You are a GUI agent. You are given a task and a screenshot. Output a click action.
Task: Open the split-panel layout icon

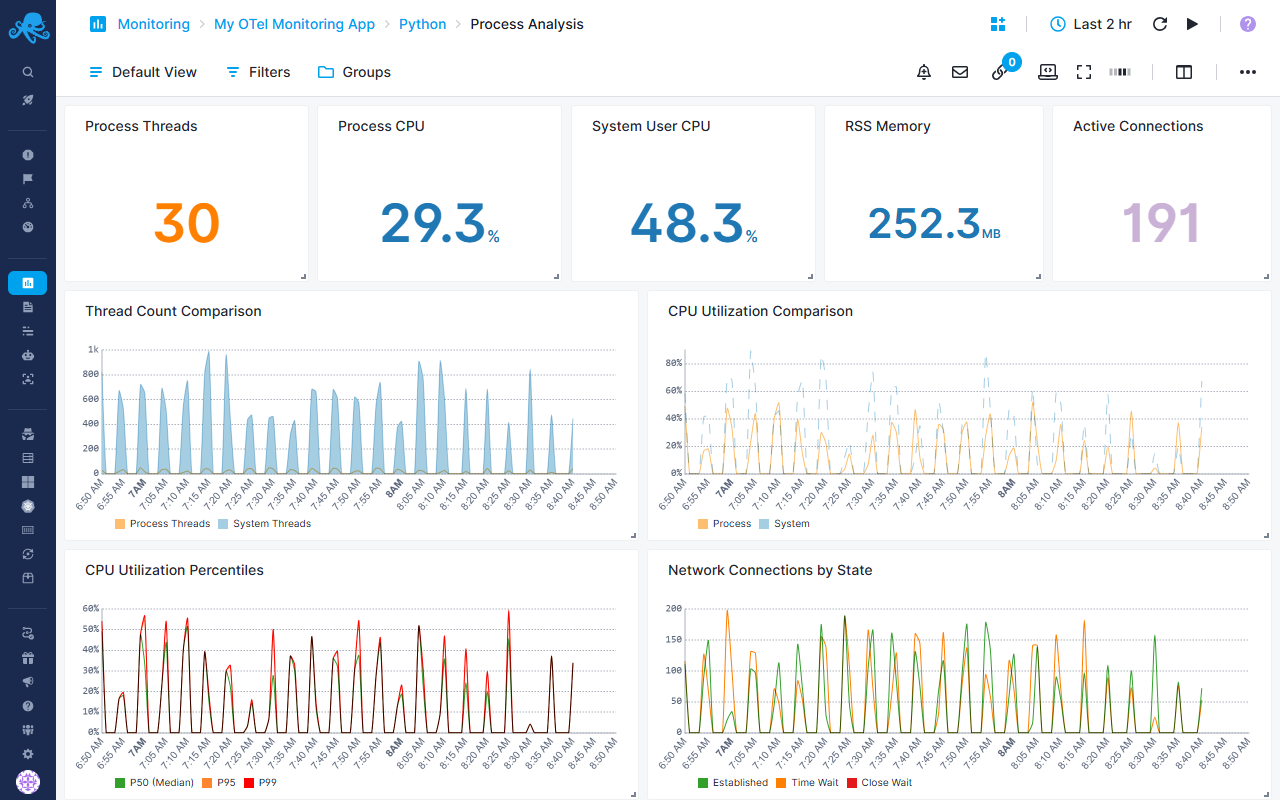(x=1184, y=71)
